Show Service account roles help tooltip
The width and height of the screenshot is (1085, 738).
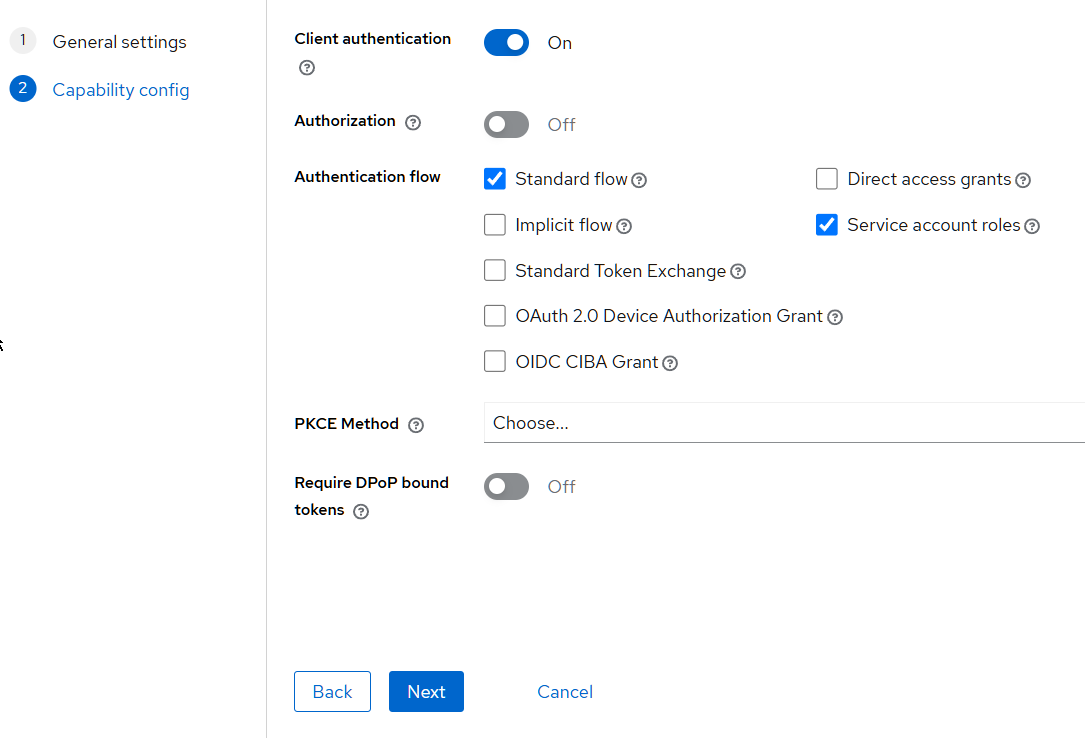pyautogui.click(x=1032, y=226)
